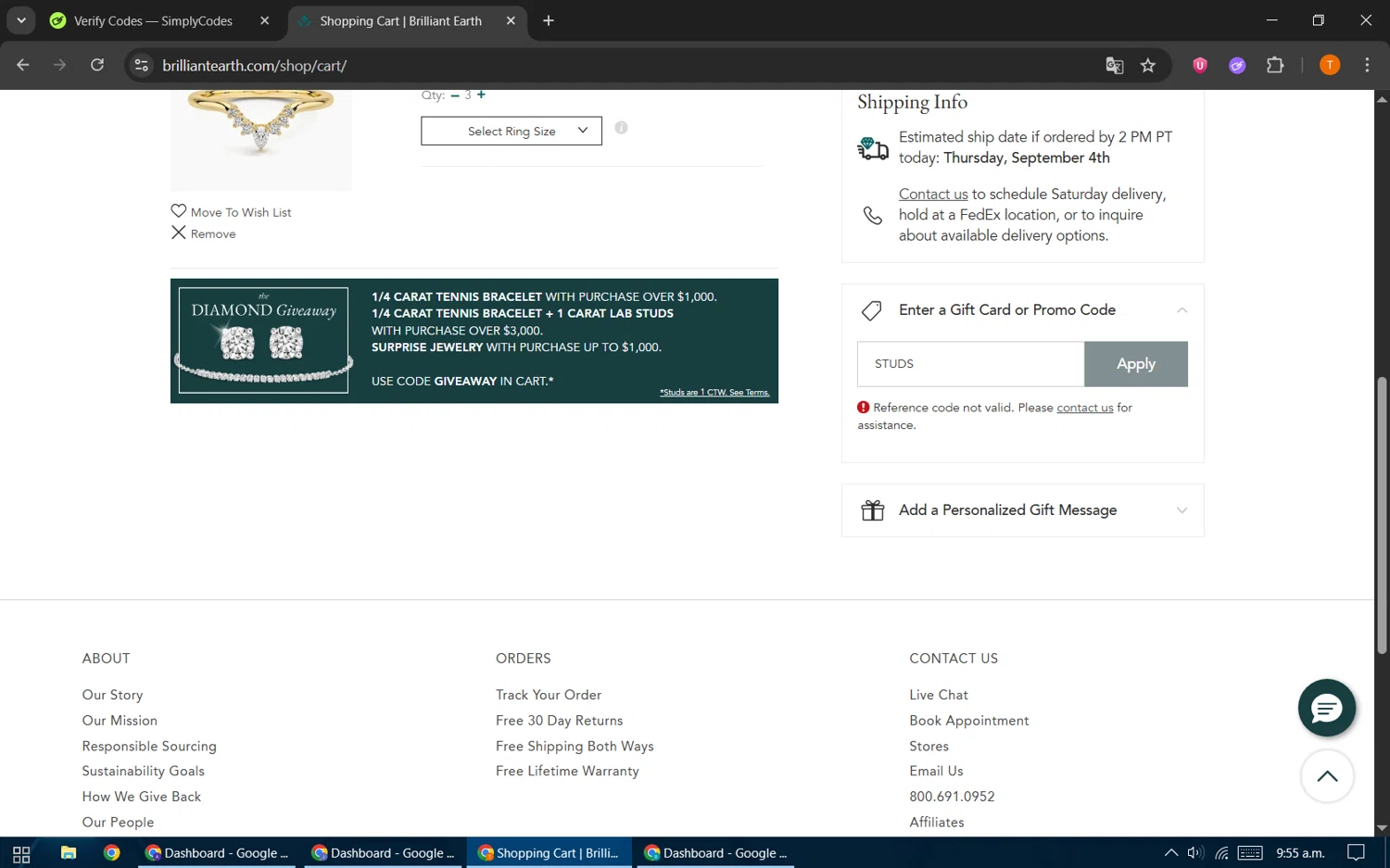1390x868 pixels.
Task: Show hidden system tray icons
Action: (x=1170, y=853)
